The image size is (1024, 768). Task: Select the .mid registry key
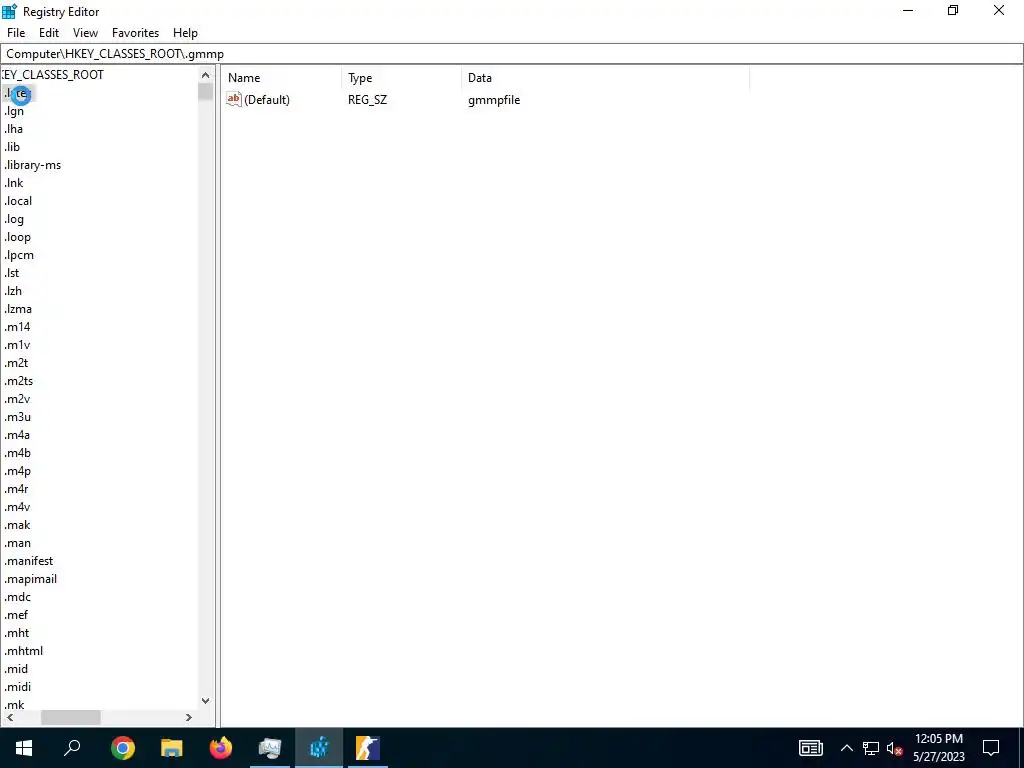[x=16, y=669]
